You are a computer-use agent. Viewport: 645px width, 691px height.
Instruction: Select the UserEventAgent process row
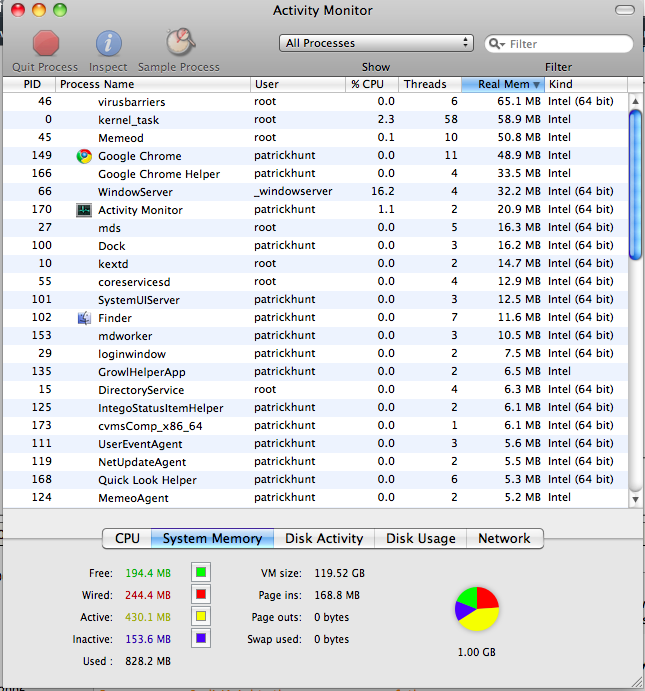point(315,444)
